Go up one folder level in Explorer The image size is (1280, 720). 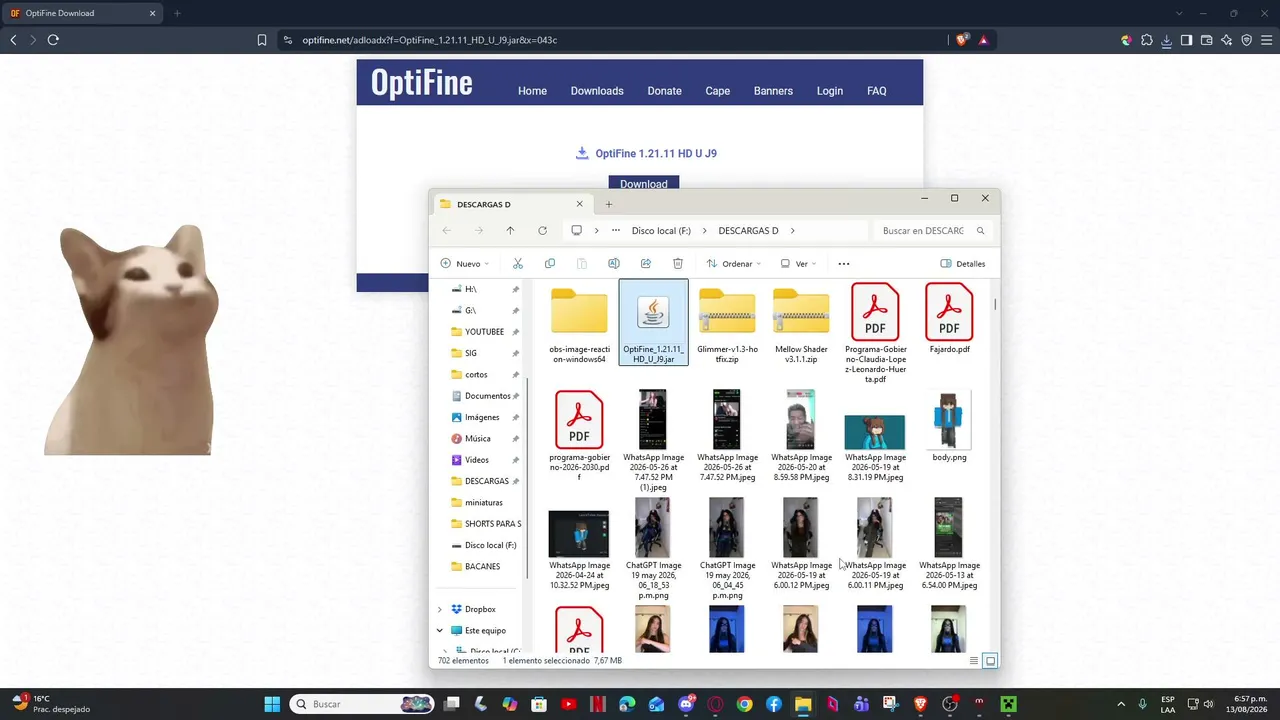(510, 231)
